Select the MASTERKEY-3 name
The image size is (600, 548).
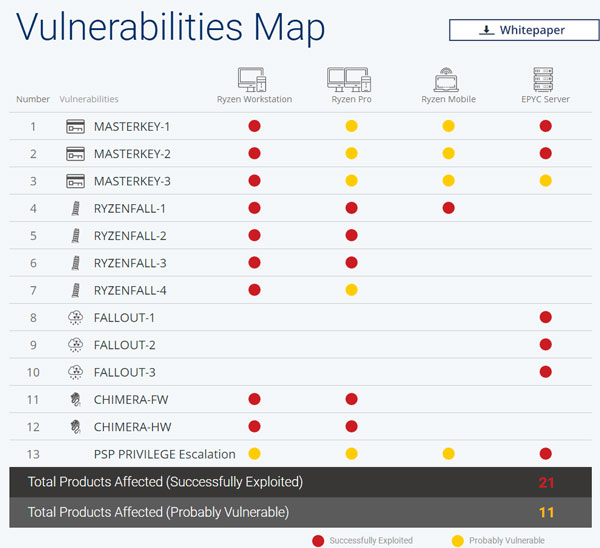pos(132,181)
